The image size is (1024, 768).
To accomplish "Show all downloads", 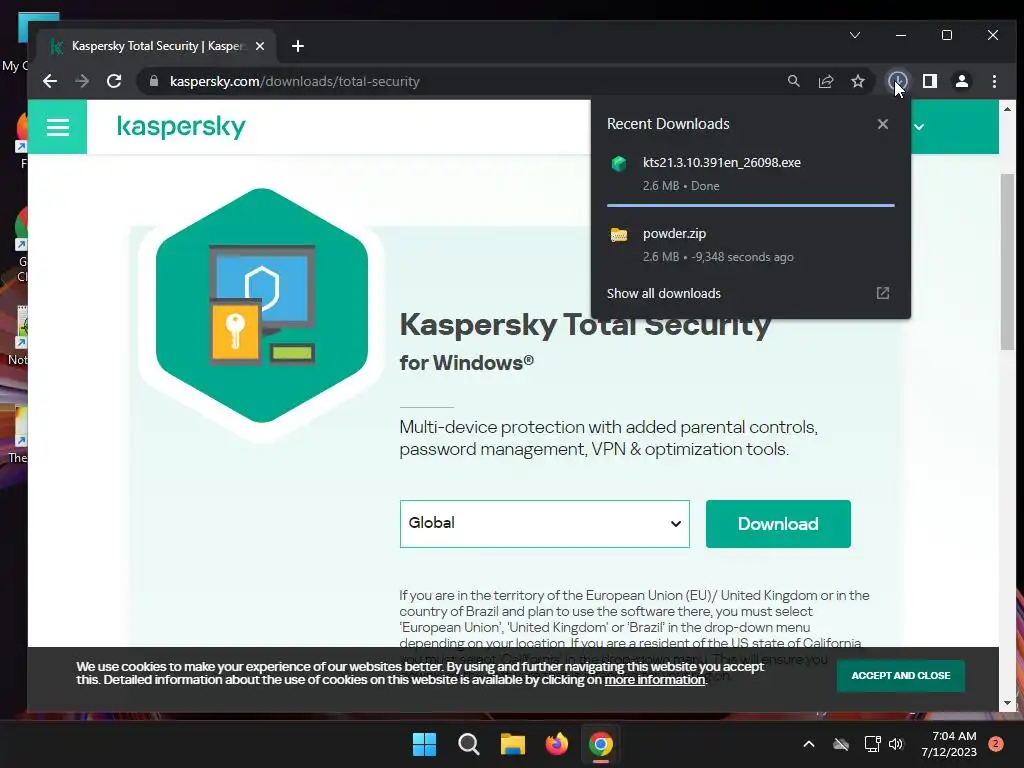I will 664,293.
